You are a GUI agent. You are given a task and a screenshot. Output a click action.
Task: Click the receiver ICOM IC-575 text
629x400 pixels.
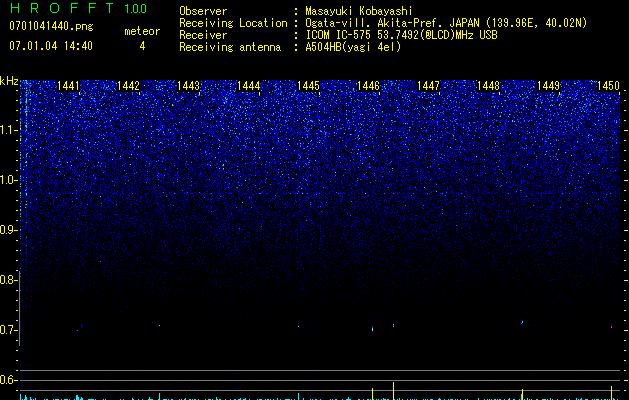(x=401, y=35)
